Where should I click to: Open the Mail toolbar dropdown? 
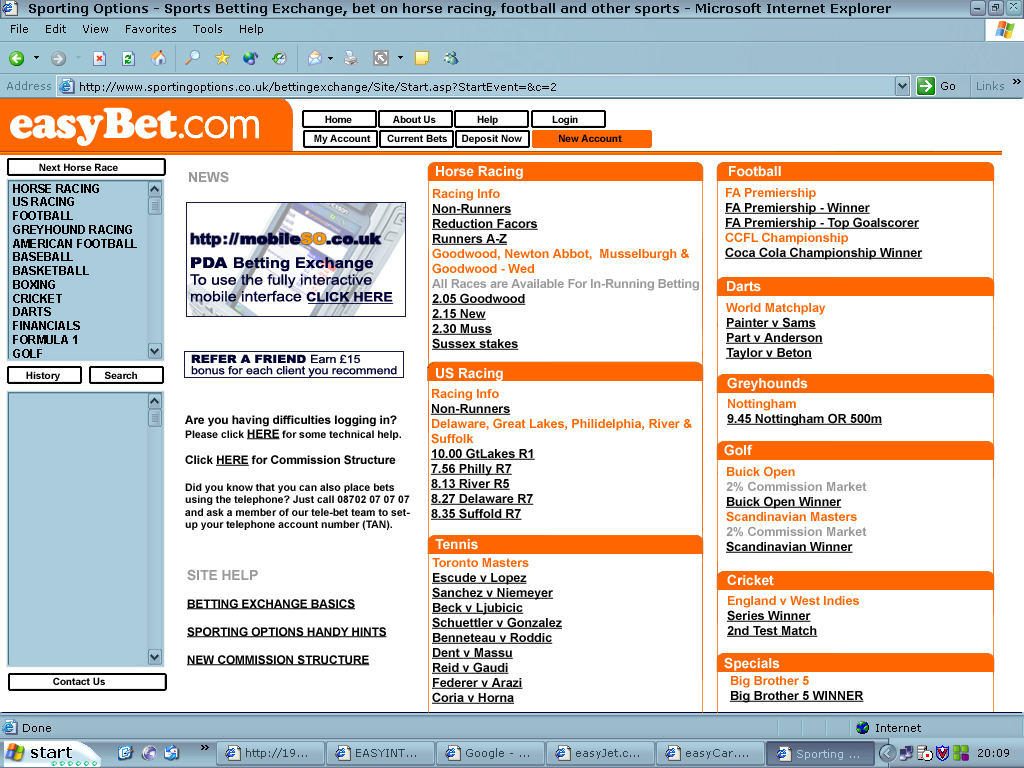click(x=330, y=58)
